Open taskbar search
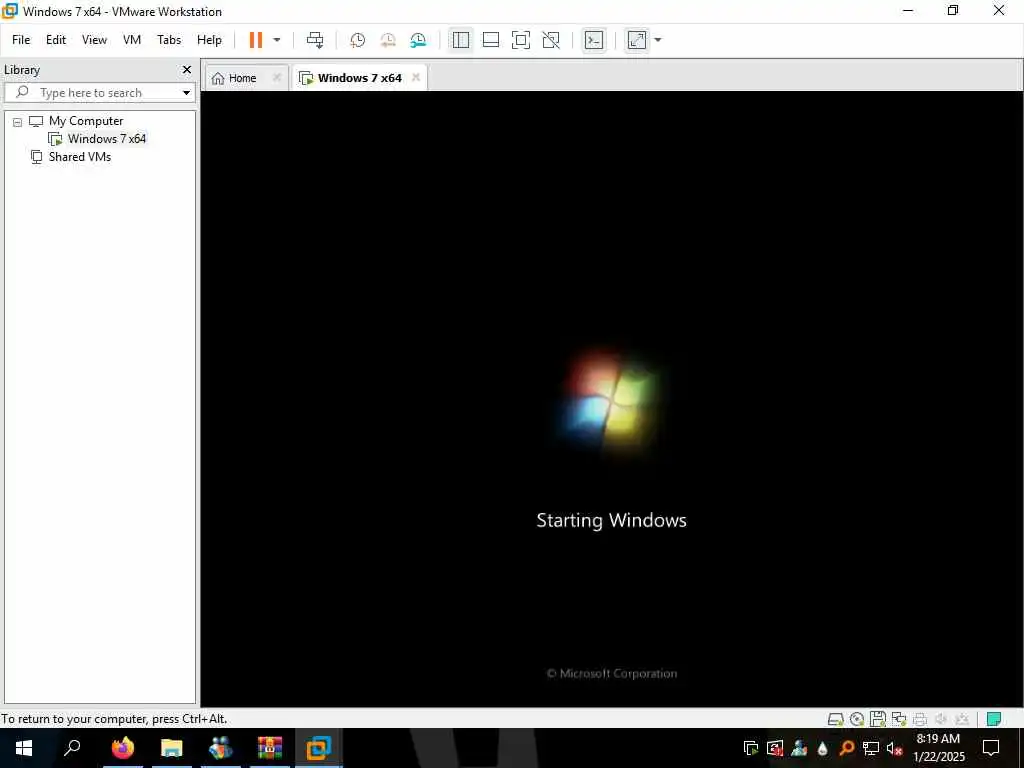Screen dimensions: 1024x768 [x=72, y=748]
